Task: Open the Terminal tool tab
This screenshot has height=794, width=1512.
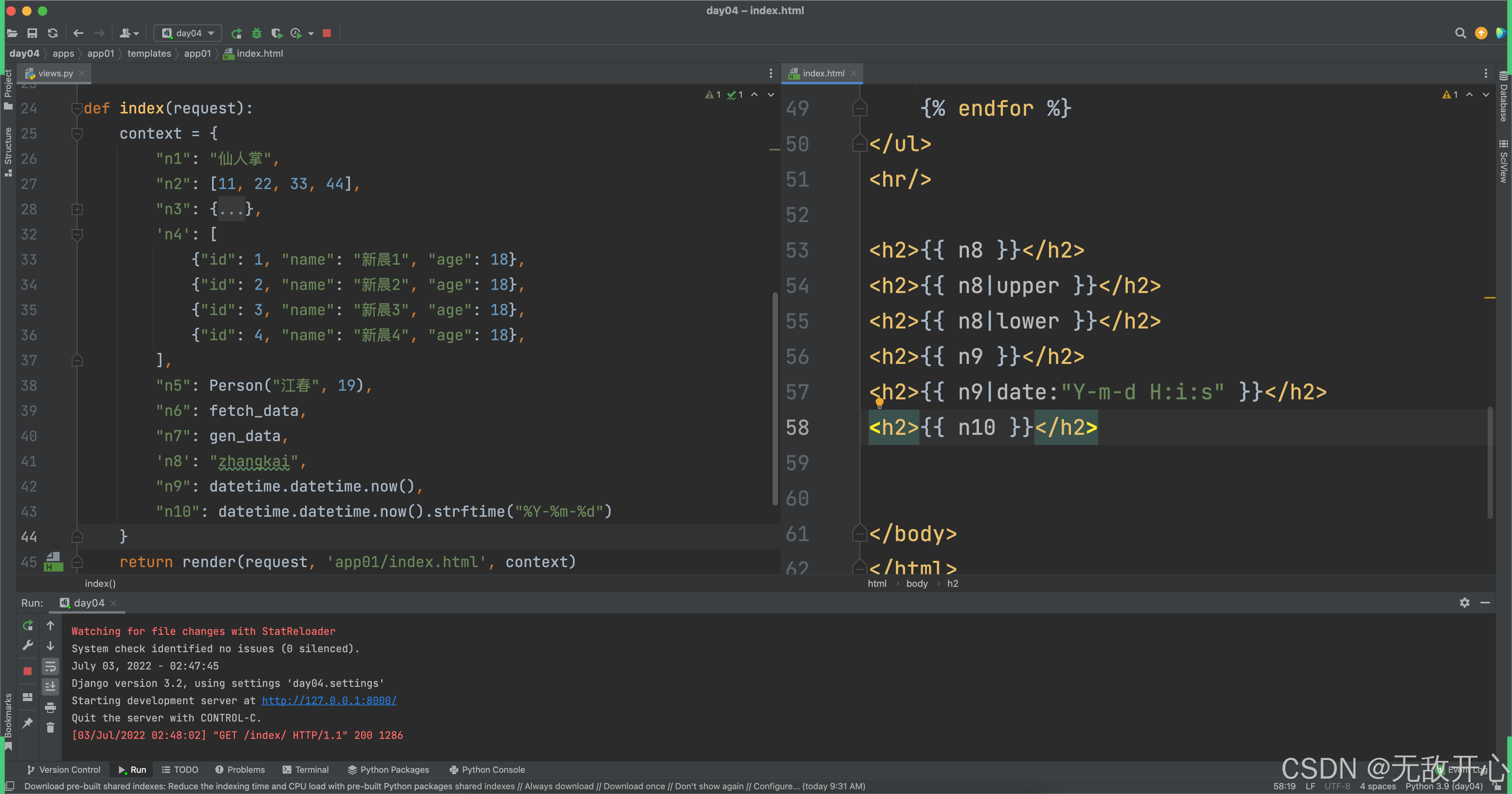Action: 306,770
